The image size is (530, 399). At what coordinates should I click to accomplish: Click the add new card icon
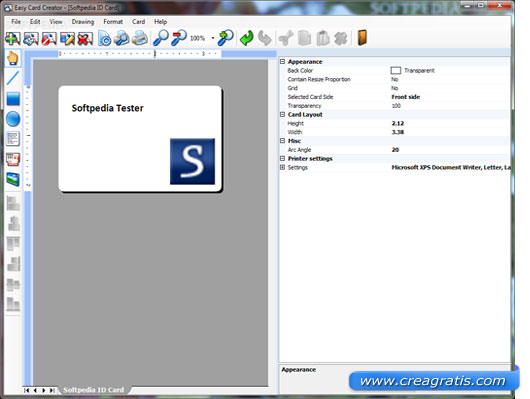pyautogui.click(x=13, y=38)
